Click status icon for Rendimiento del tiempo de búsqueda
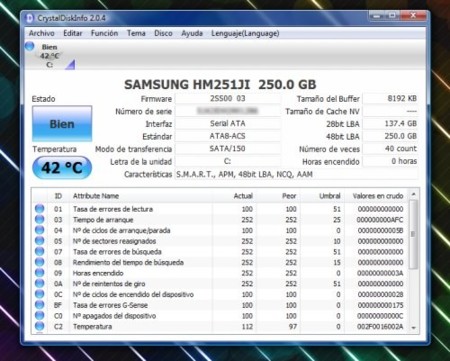This screenshot has height=361, width=450. 39,262
